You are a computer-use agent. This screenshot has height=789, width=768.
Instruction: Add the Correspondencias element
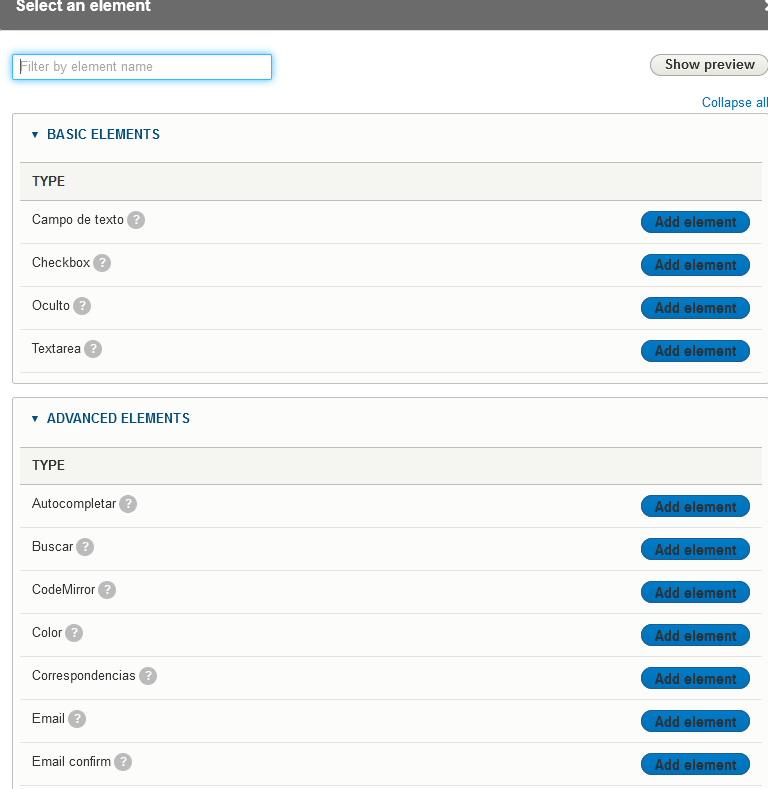tap(695, 678)
